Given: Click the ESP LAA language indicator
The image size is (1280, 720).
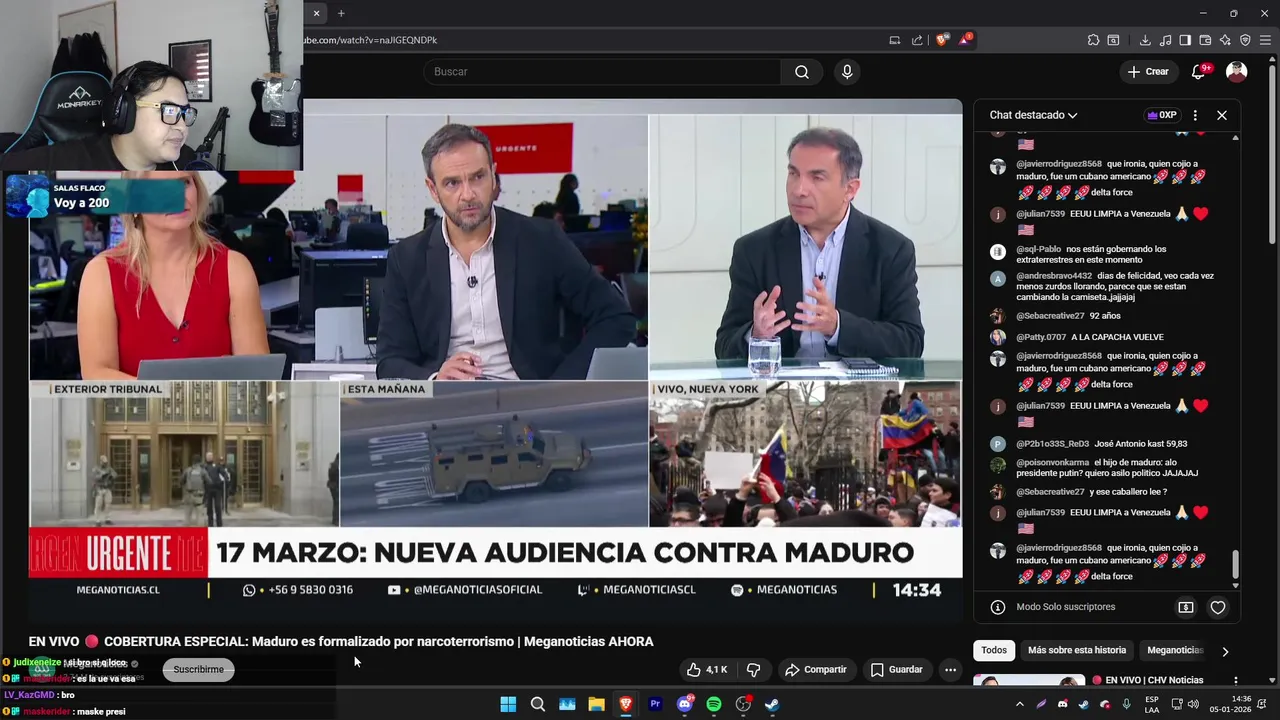Looking at the screenshot, I should coord(1152,704).
